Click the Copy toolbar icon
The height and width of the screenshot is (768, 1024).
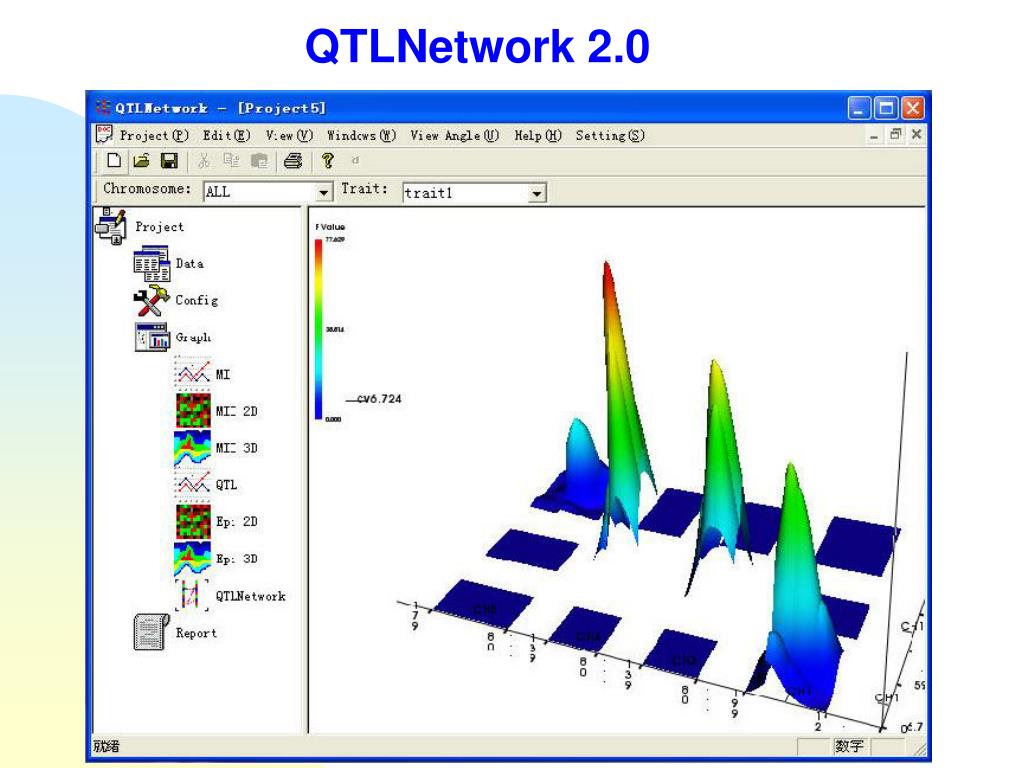pos(231,161)
